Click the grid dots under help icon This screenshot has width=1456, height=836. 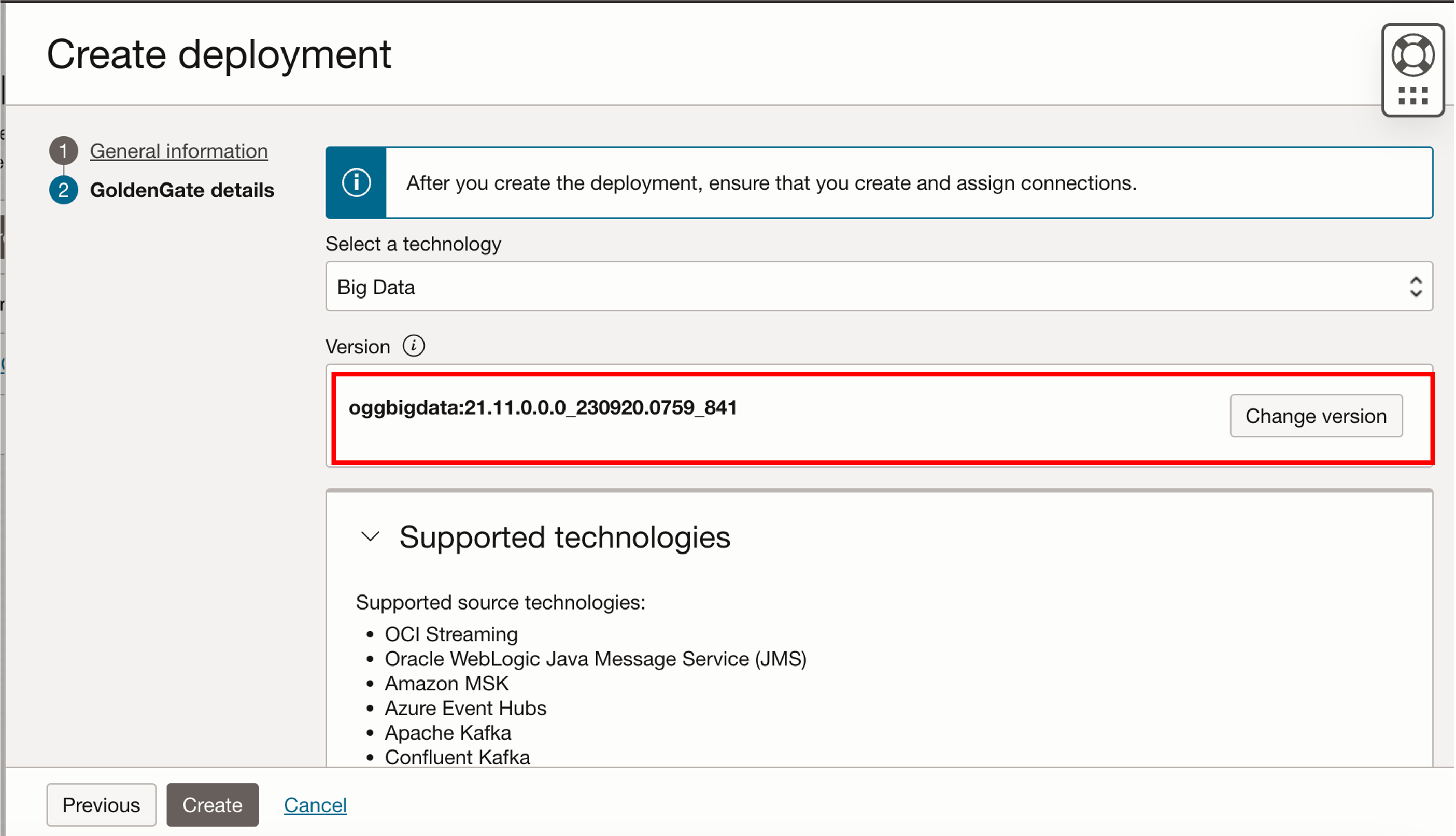(x=1412, y=96)
